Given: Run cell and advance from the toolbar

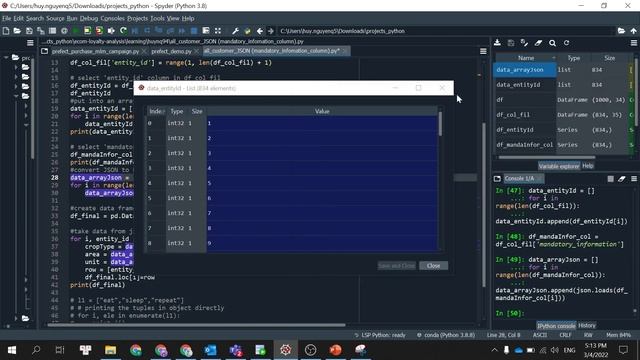Looking at the screenshot, I should click(99, 31).
